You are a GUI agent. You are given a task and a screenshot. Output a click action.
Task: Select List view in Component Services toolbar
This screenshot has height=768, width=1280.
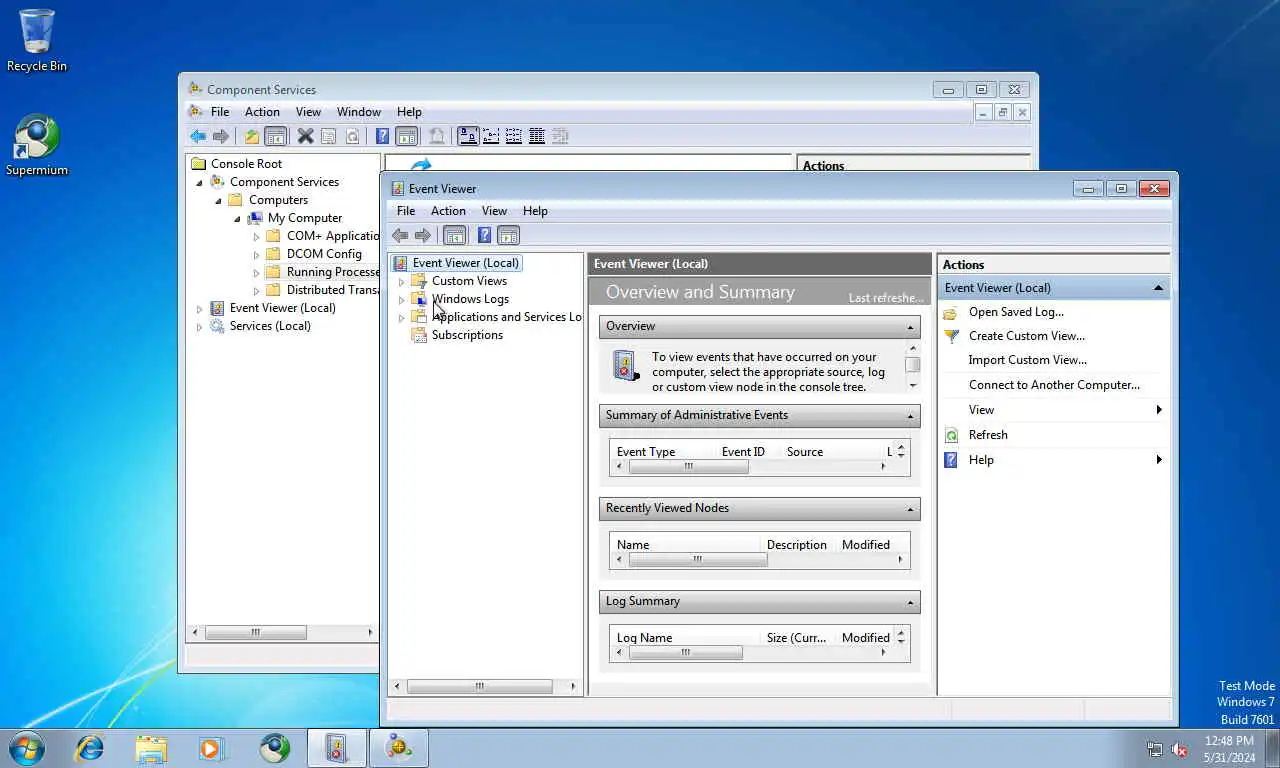coord(514,136)
